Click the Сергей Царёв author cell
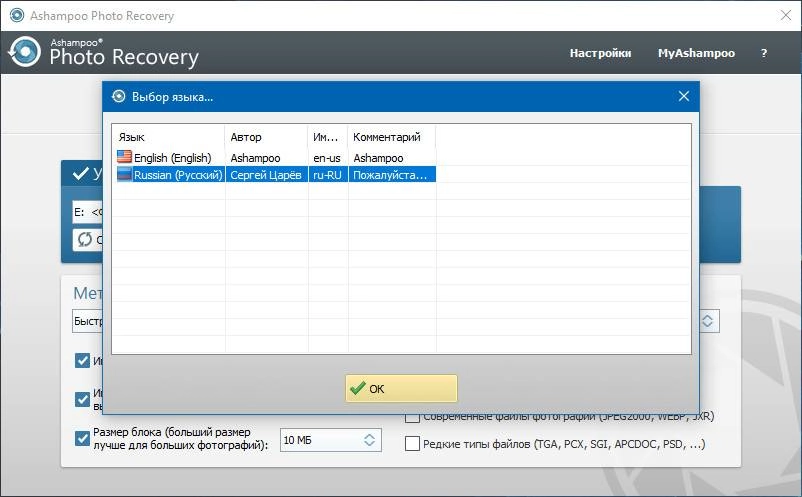 tap(266, 175)
